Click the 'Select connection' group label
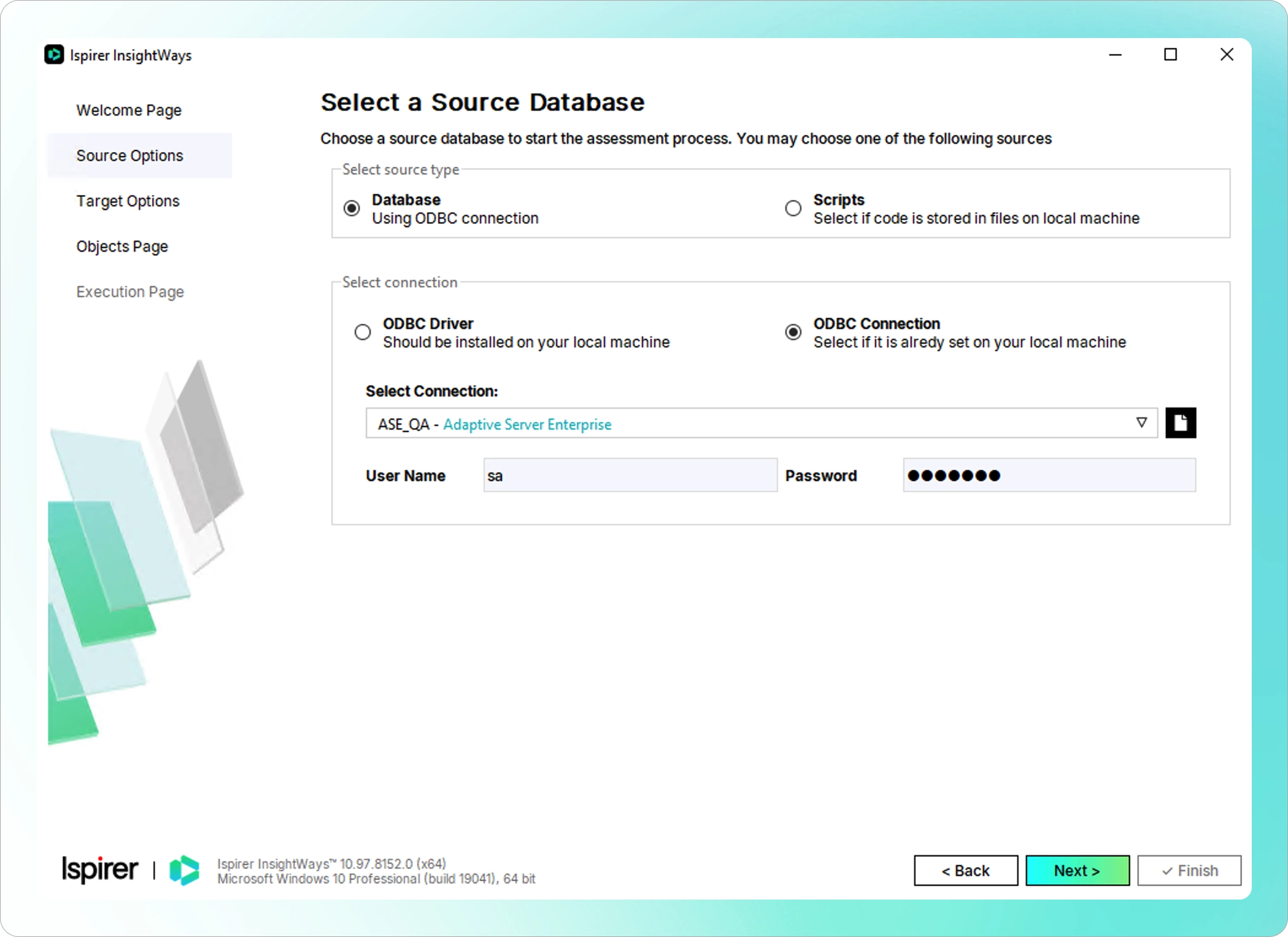Viewport: 1288px width, 937px height. 399,283
